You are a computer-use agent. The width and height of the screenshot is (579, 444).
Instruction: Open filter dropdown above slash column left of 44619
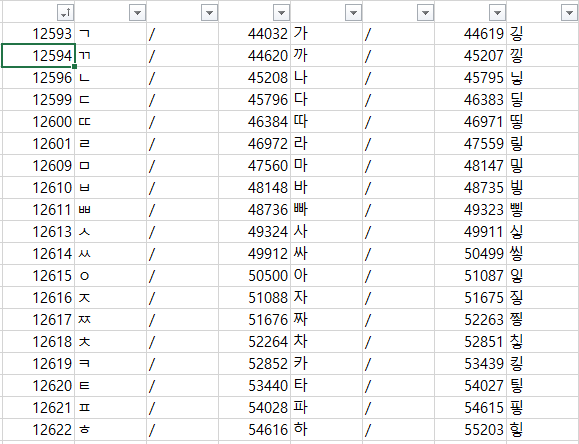point(425,13)
